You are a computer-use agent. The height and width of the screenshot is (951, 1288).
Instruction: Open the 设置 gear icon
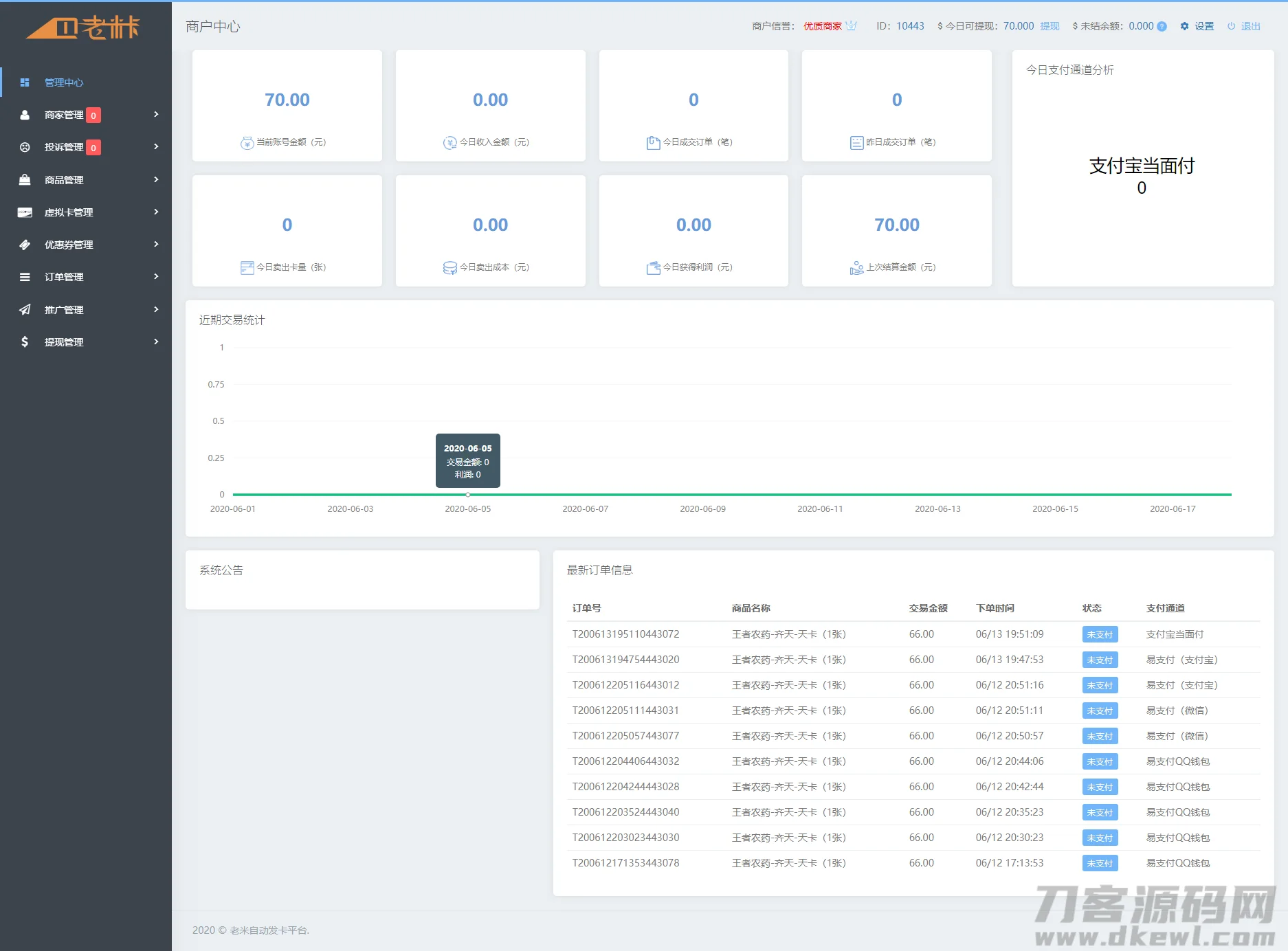point(1184,26)
